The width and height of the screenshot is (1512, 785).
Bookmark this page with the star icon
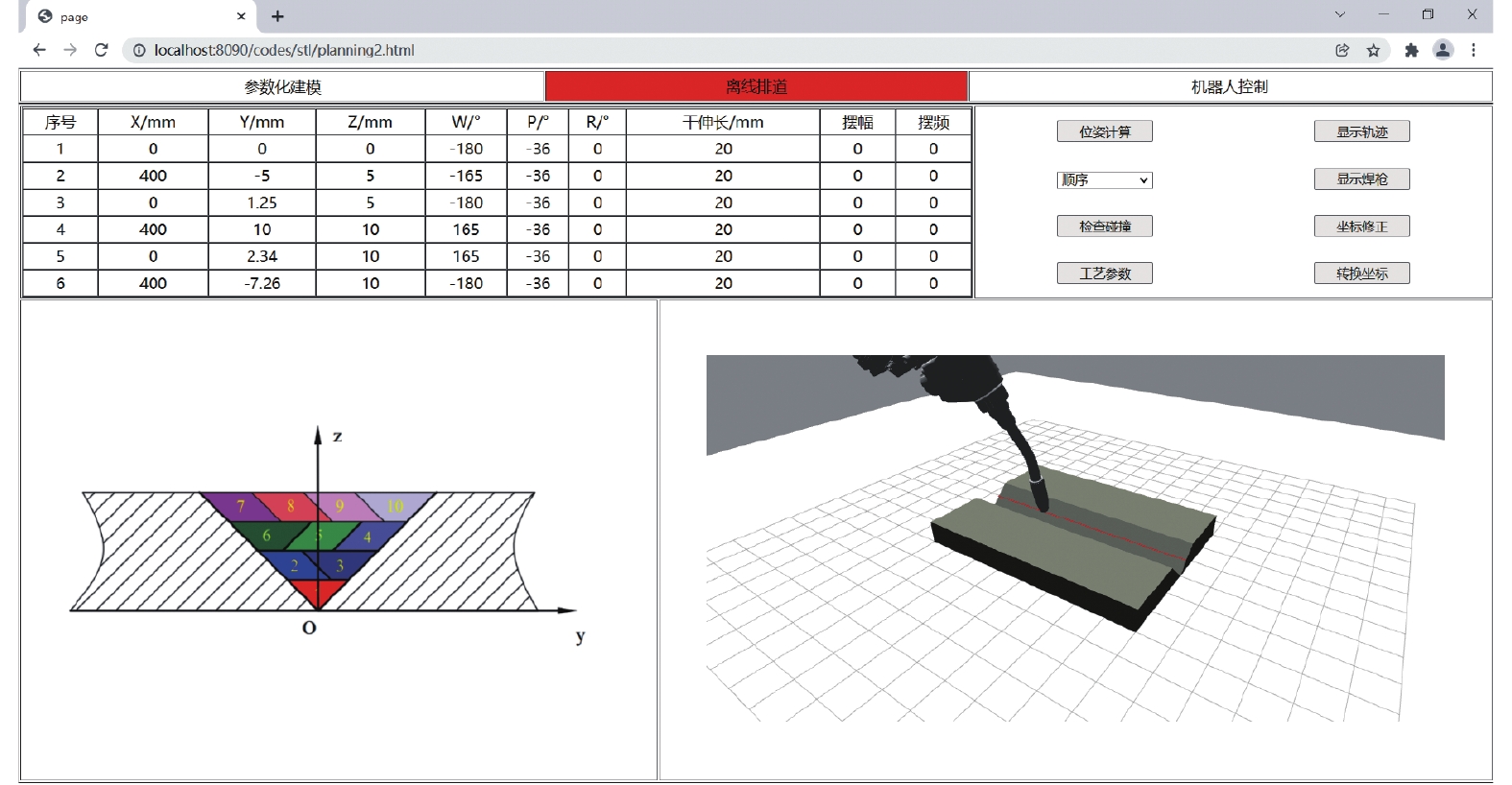(1374, 51)
